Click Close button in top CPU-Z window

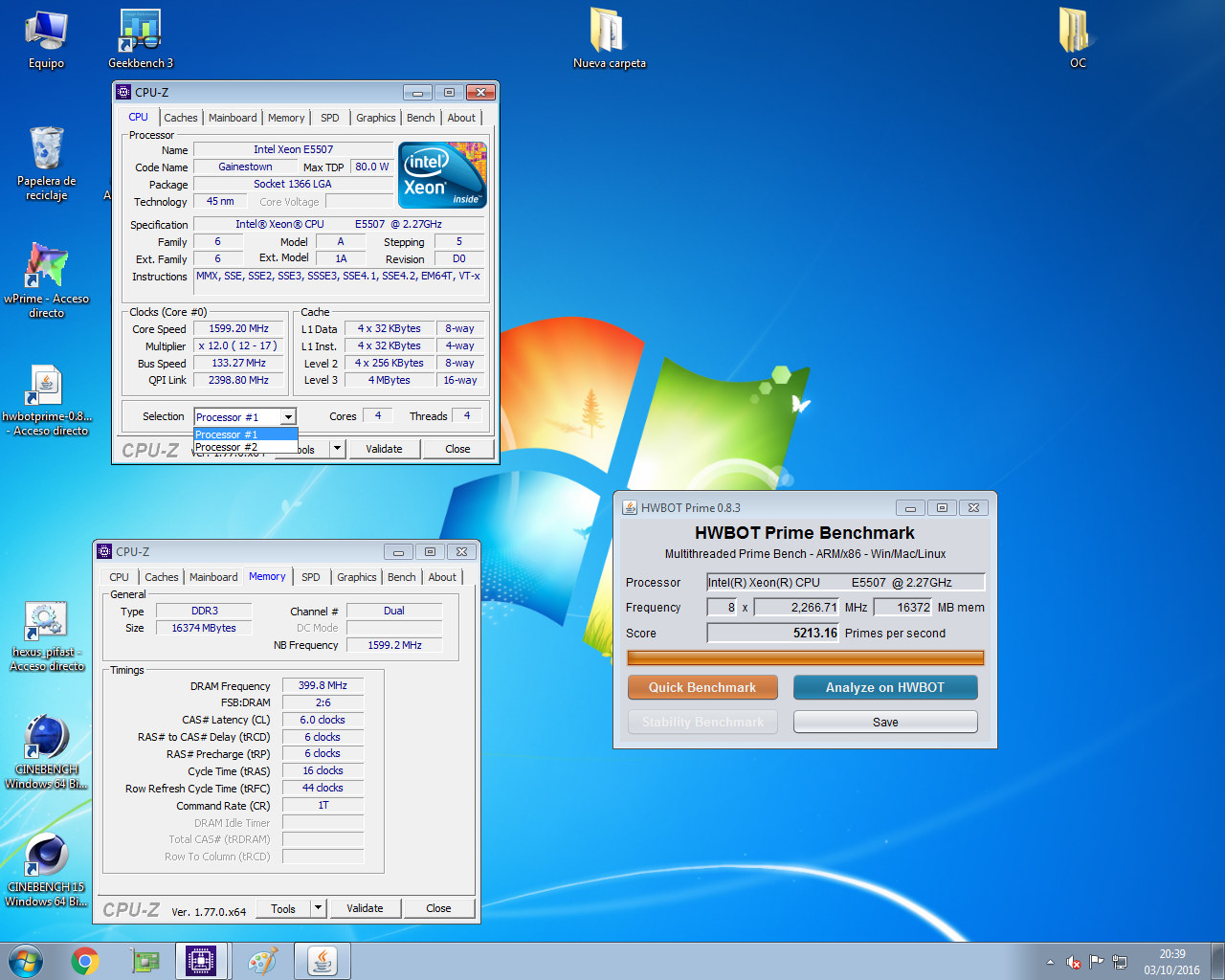(x=457, y=449)
